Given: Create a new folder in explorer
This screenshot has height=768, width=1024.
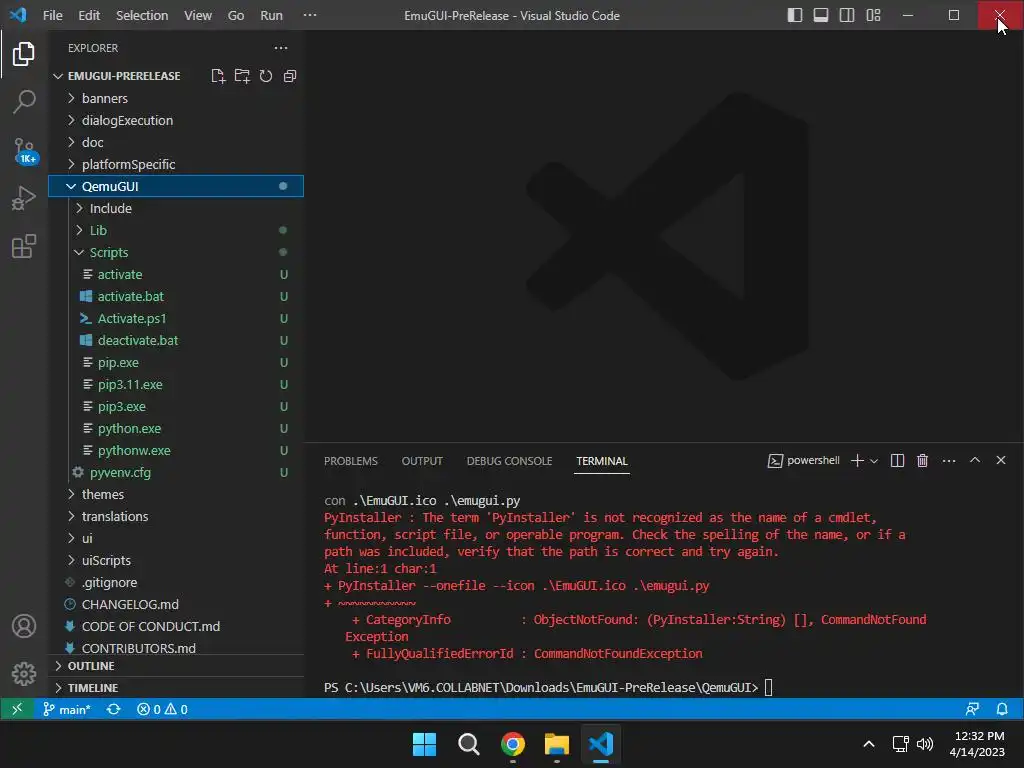Looking at the screenshot, I should (242, 76).
